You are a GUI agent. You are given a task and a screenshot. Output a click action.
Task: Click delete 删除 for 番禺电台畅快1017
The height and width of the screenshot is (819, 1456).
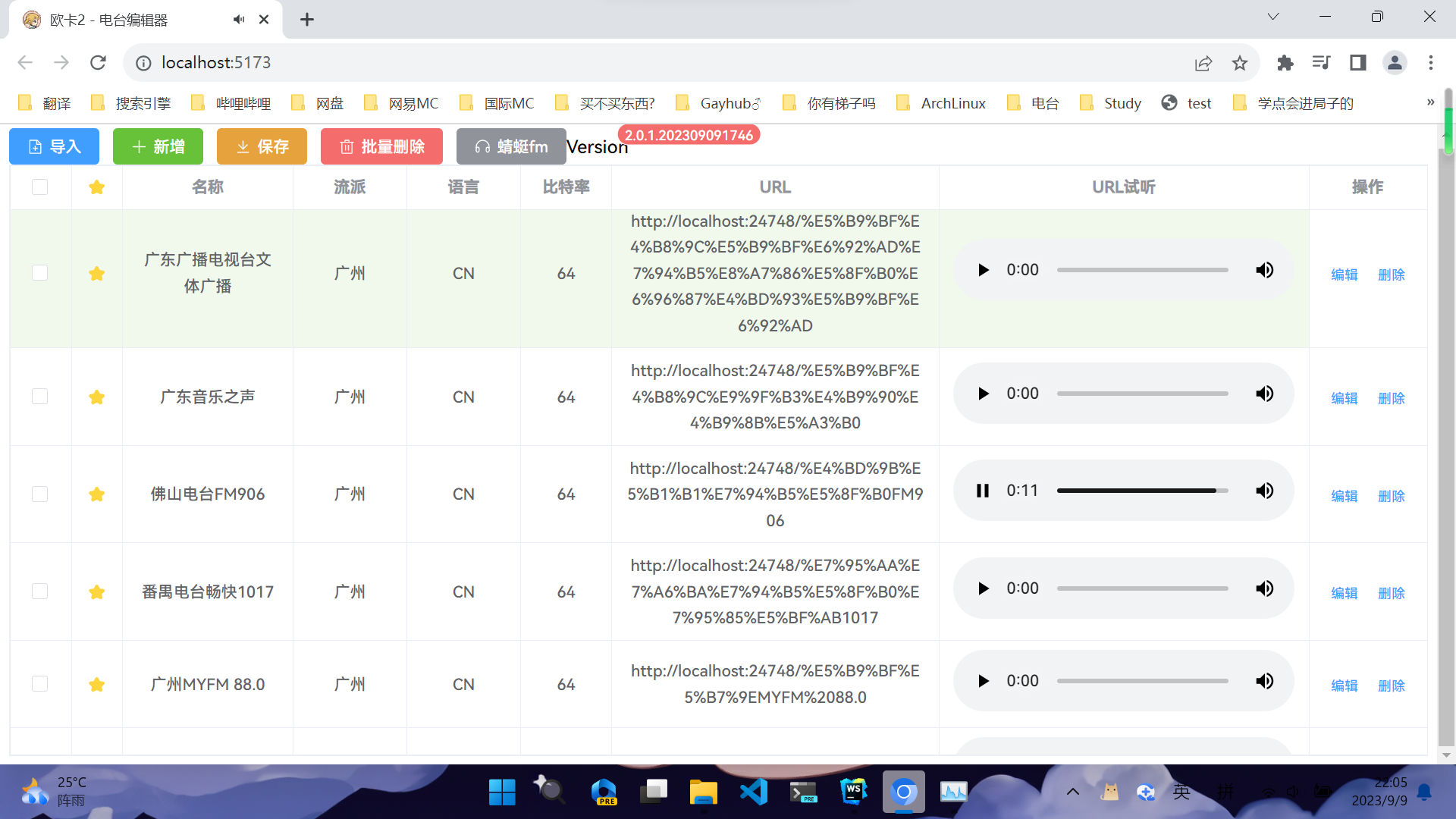point(1391,592)
